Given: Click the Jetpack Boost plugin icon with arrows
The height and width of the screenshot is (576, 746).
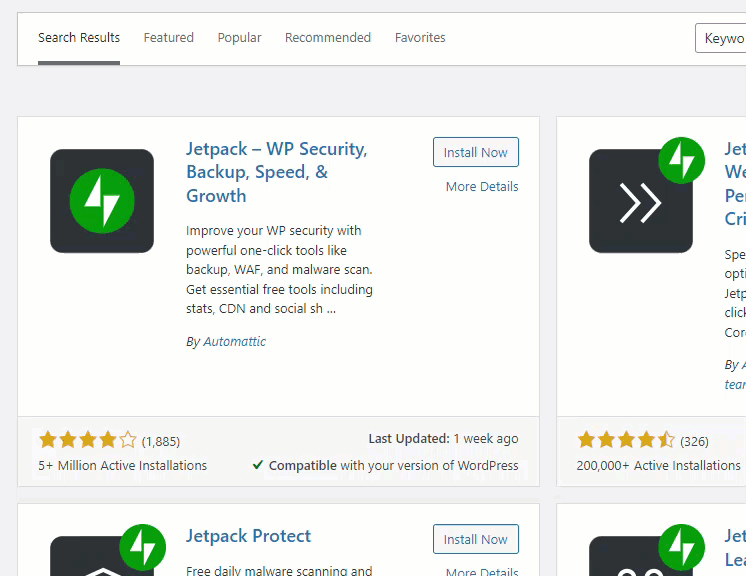Looking at the screenshot, I should (x=641, y=201).
